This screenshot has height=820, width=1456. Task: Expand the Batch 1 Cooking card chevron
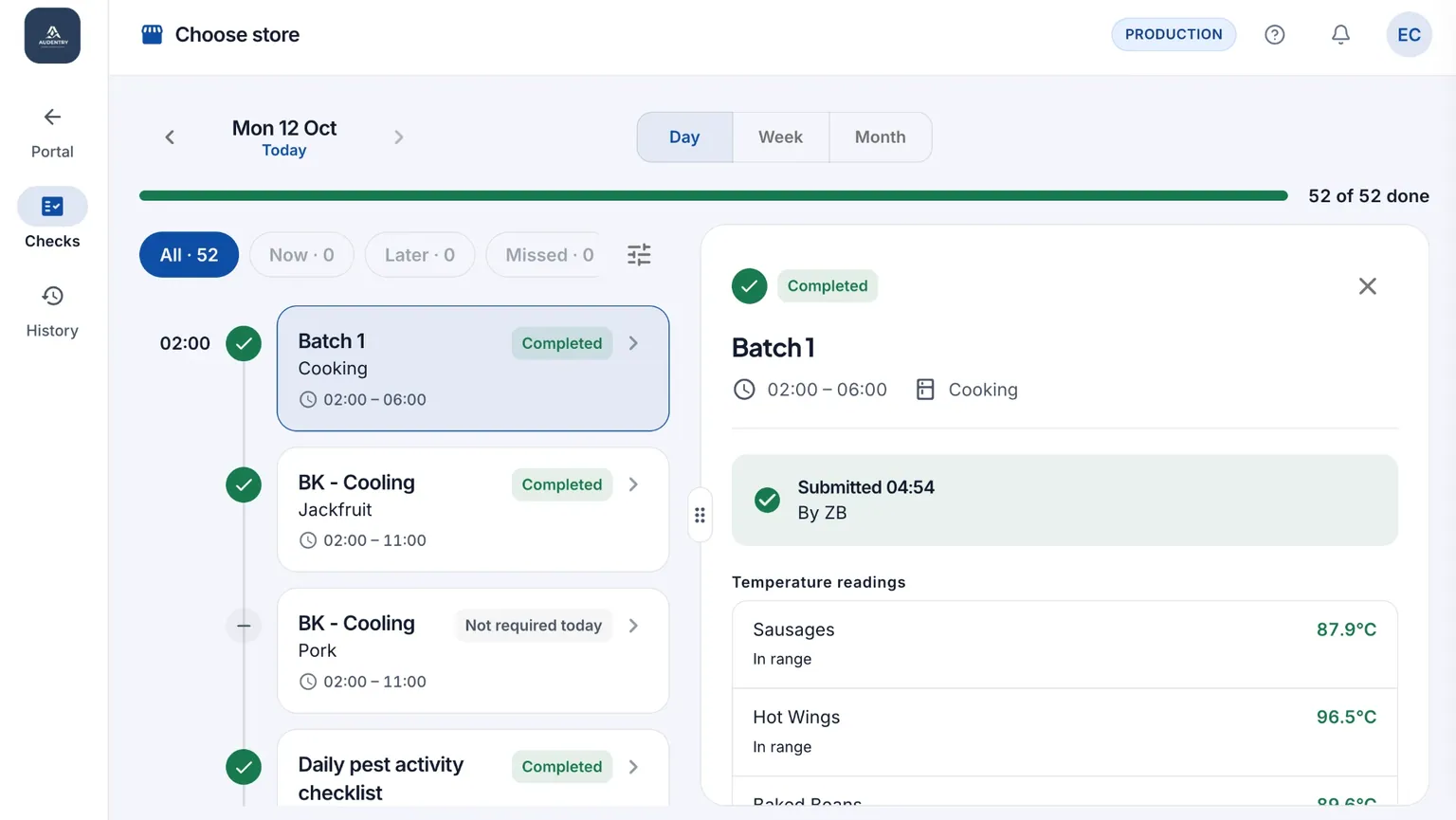[x=633, y=343]
